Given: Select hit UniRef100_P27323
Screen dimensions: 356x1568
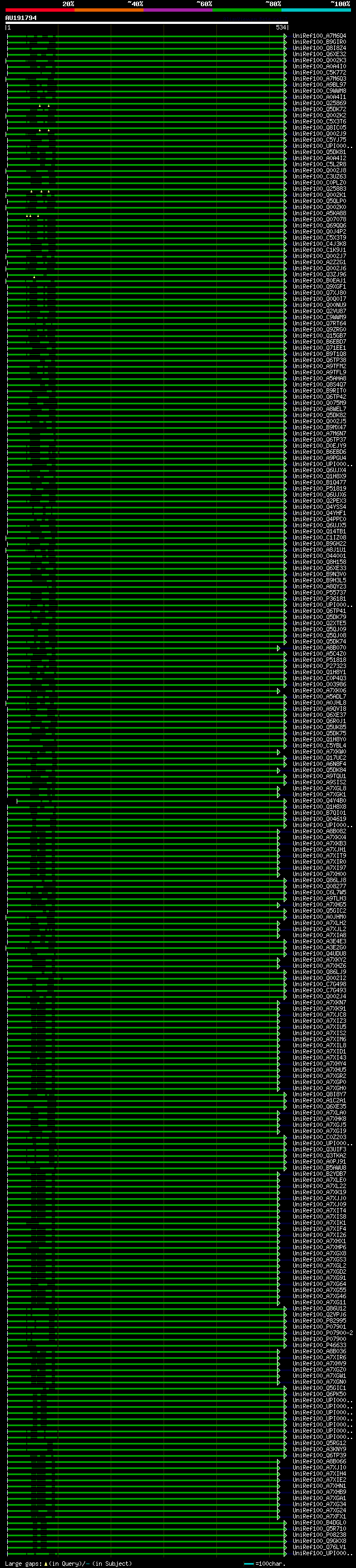Looking at the screenshot, I should 319,666.
